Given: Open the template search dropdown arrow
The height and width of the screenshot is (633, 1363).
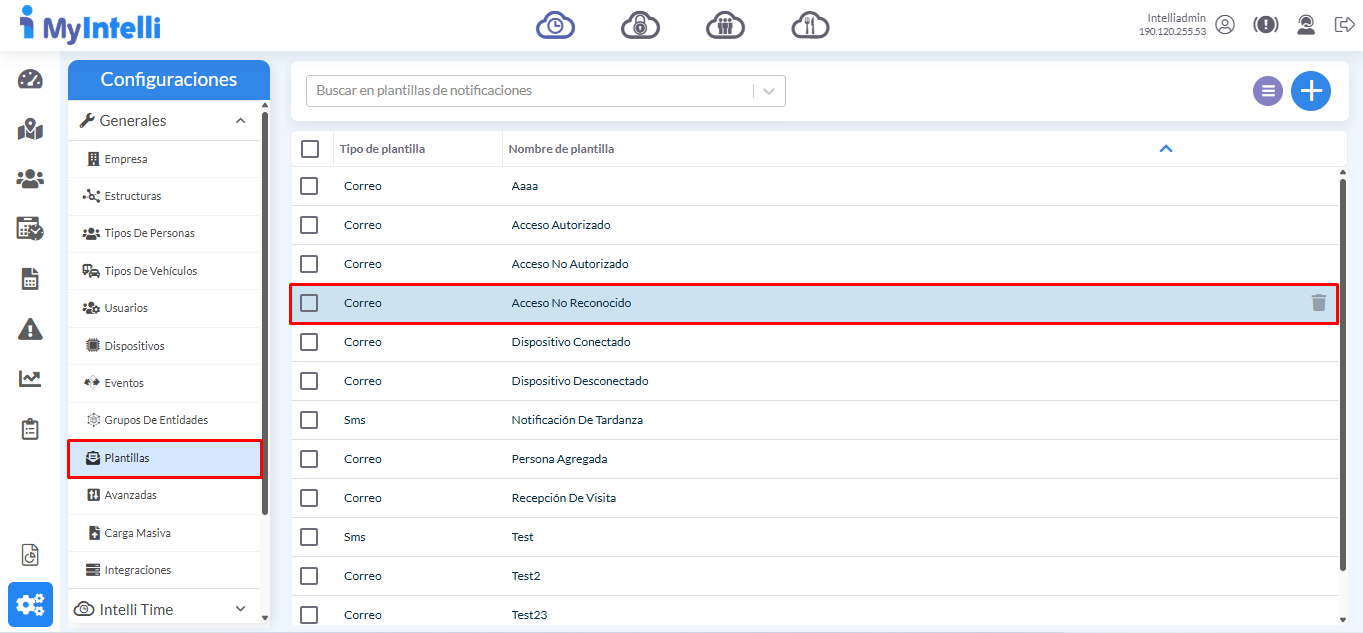Looking at the screenshot, I should pos(769,91).
